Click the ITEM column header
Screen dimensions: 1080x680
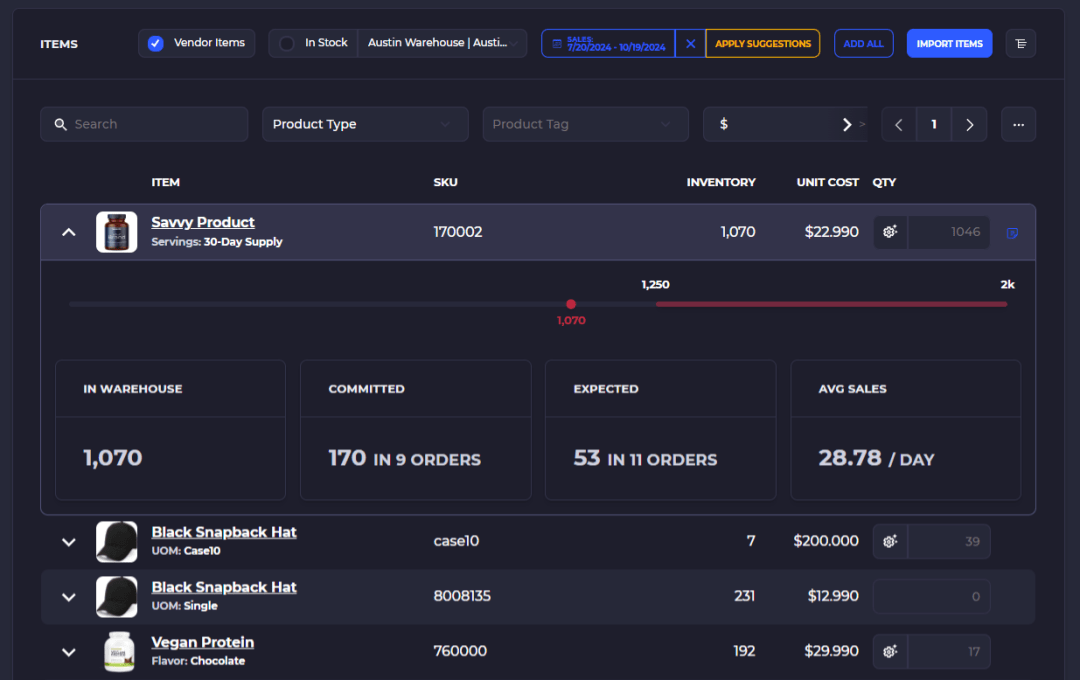pyautogui.click(x=165, y=183)
